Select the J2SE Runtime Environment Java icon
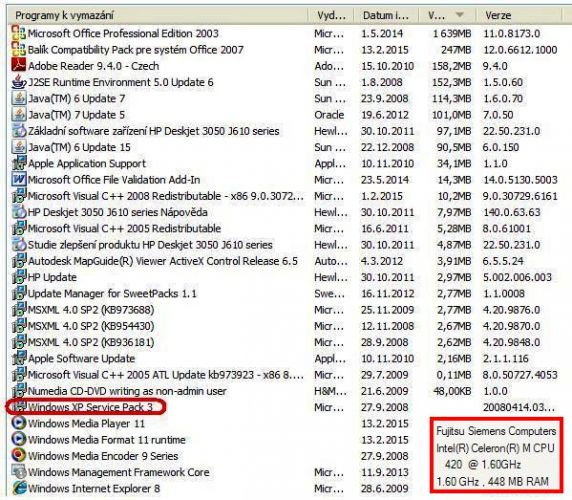 (x=19, y=82)
